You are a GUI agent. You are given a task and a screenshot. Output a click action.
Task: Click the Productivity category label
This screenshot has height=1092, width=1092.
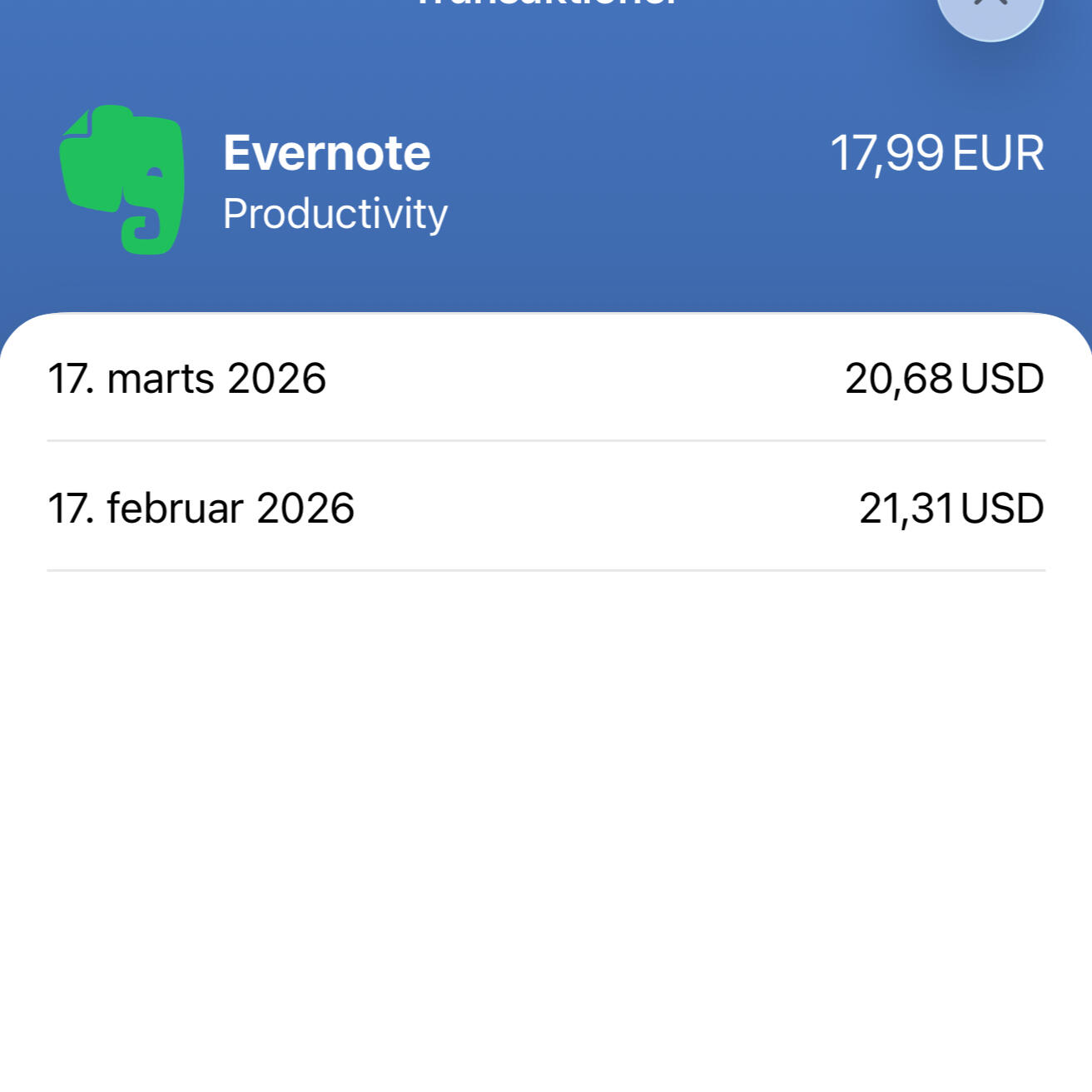[335, 214]
